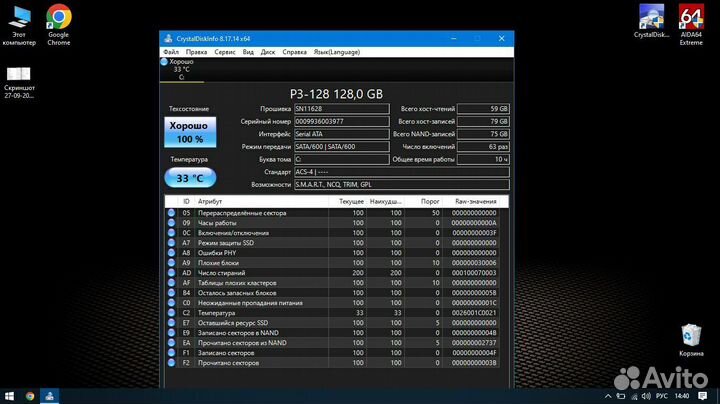Open Google Chrome desktop shortcut

[59, 25]
